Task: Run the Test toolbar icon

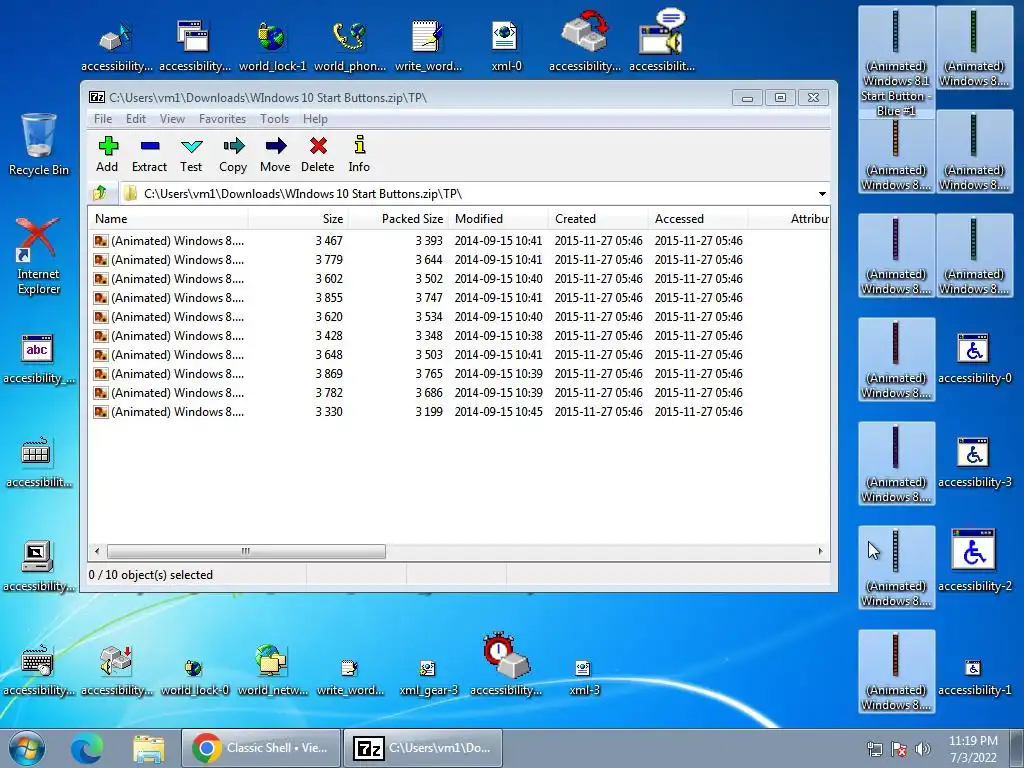Action: tap(191, 154)
